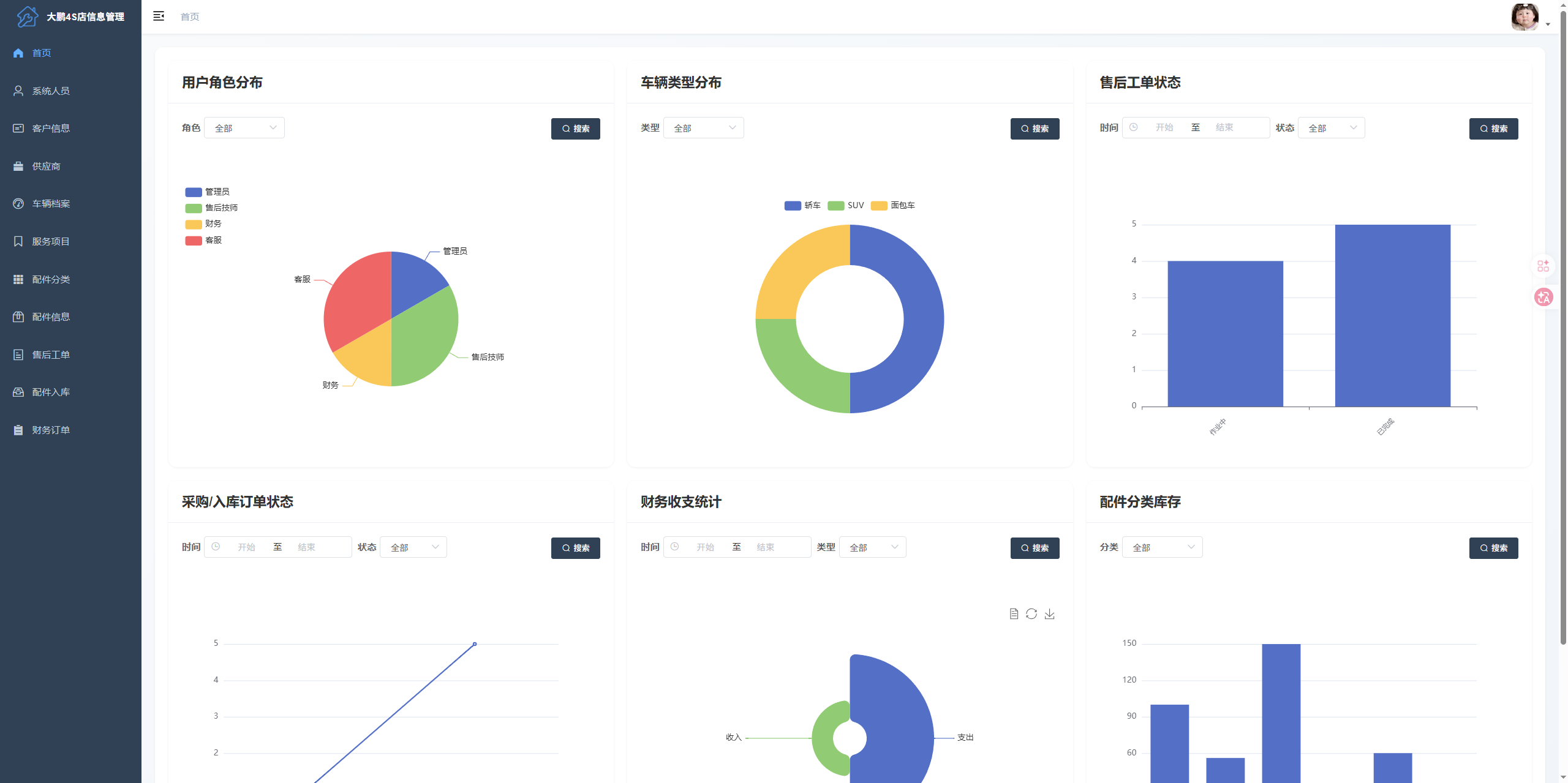Click the home icon beside 首页 in the sidebar

18,53
